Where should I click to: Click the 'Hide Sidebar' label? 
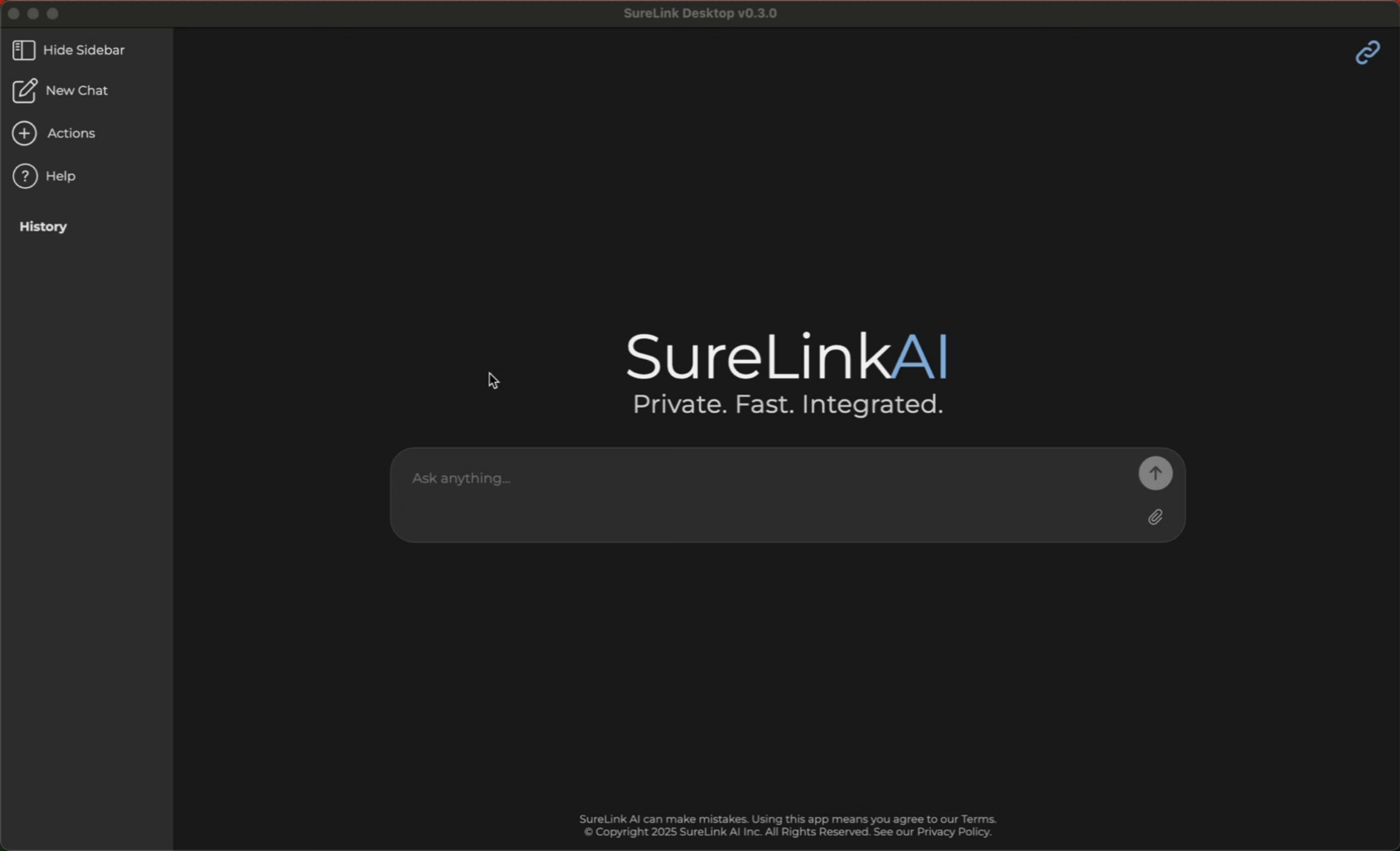(84, 50)
